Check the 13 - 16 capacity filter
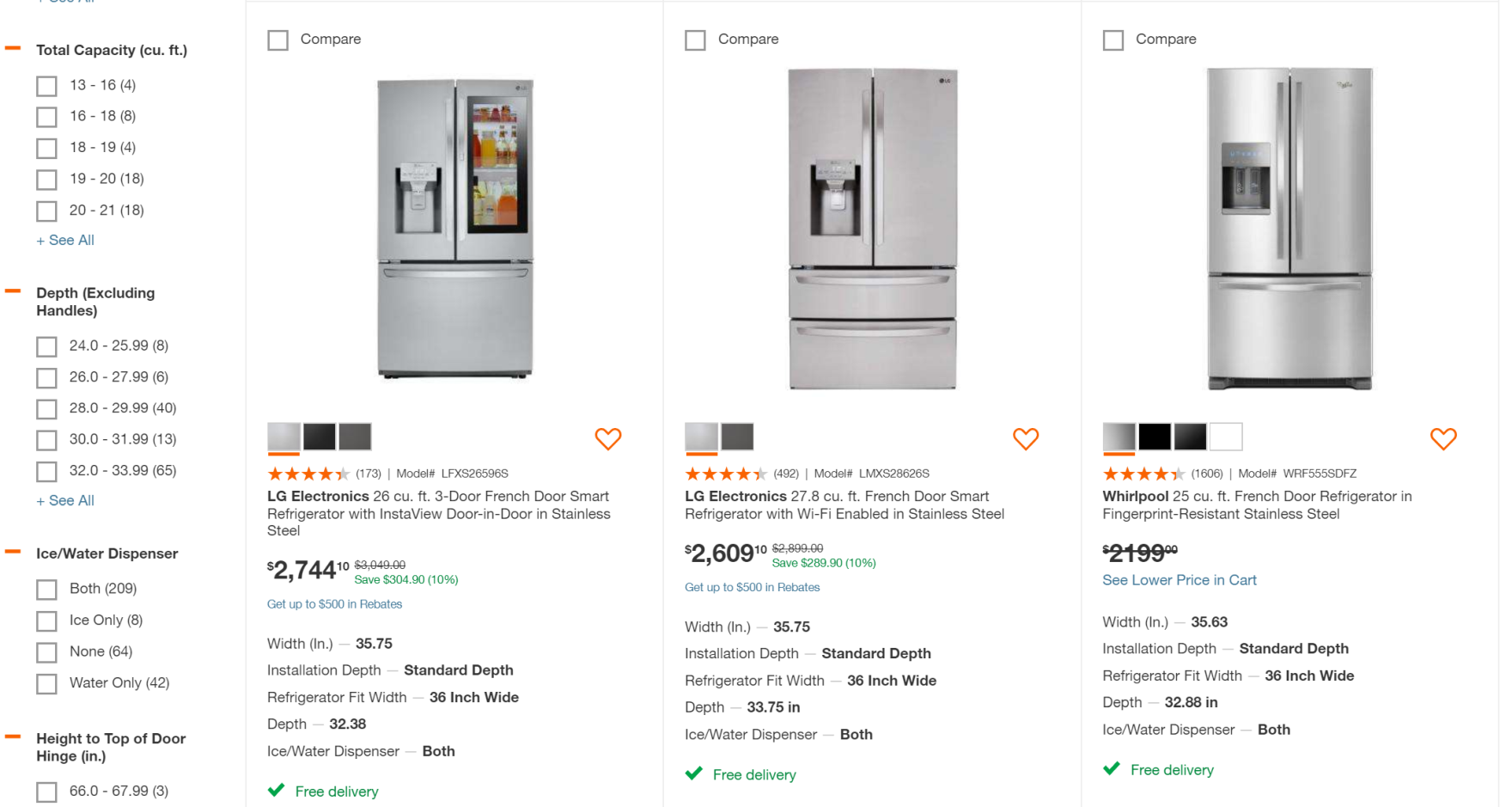Viewport: 1512px width, 807px height. click(47, 86)
